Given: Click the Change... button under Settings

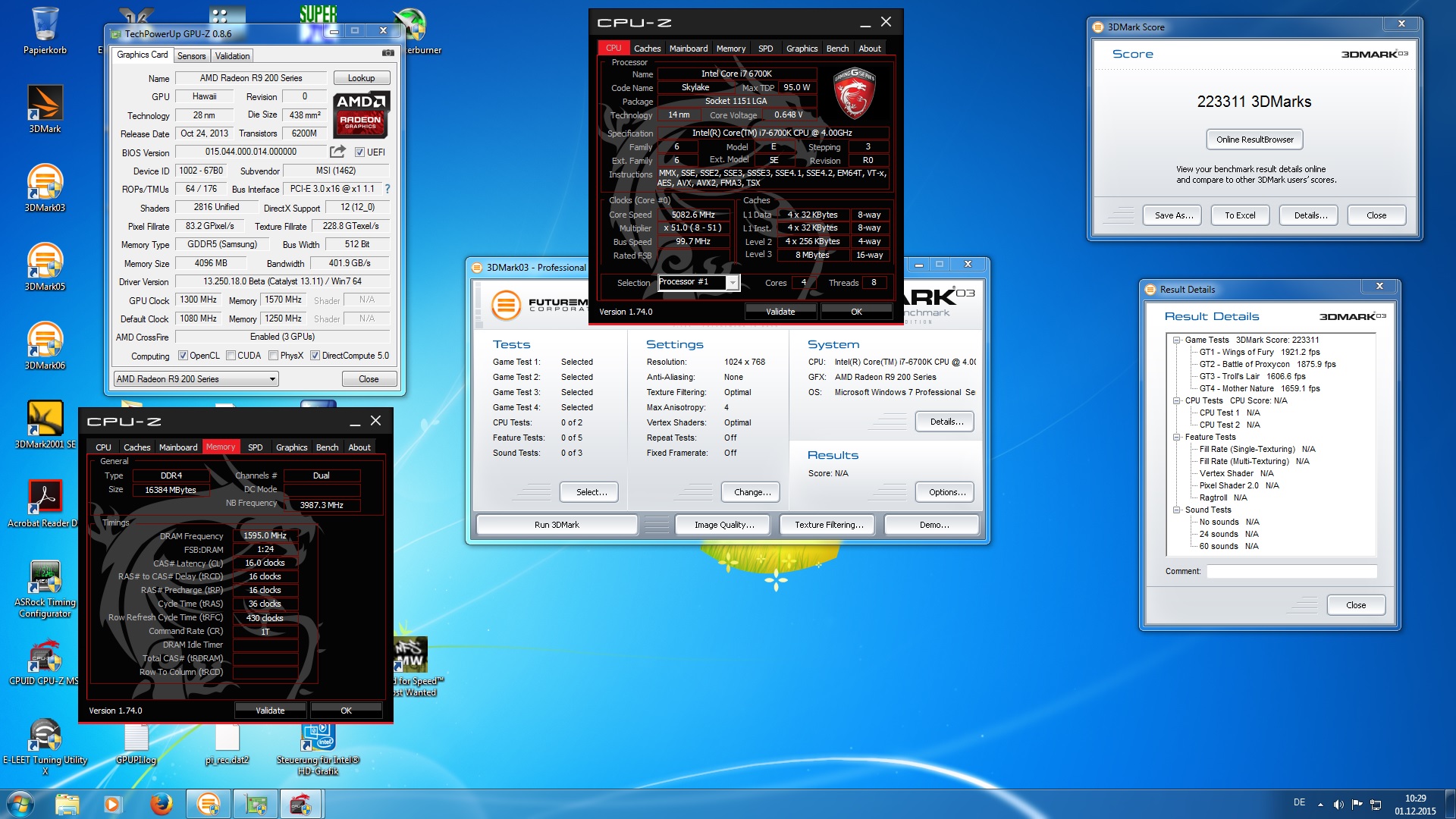Looking at the screenshot, I should (x=752, y=492).
